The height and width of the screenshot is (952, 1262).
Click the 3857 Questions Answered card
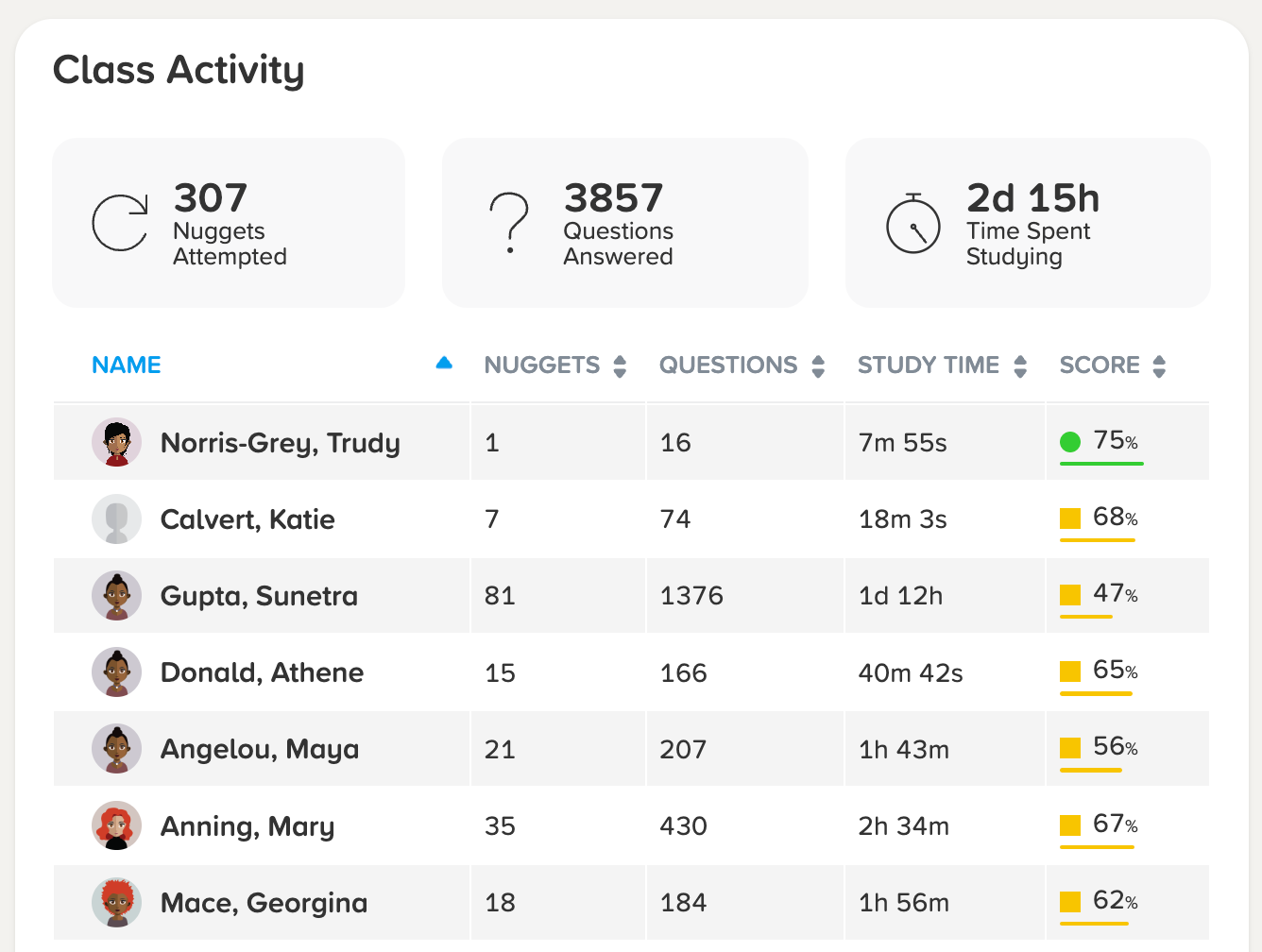click(x=625, y=223)
